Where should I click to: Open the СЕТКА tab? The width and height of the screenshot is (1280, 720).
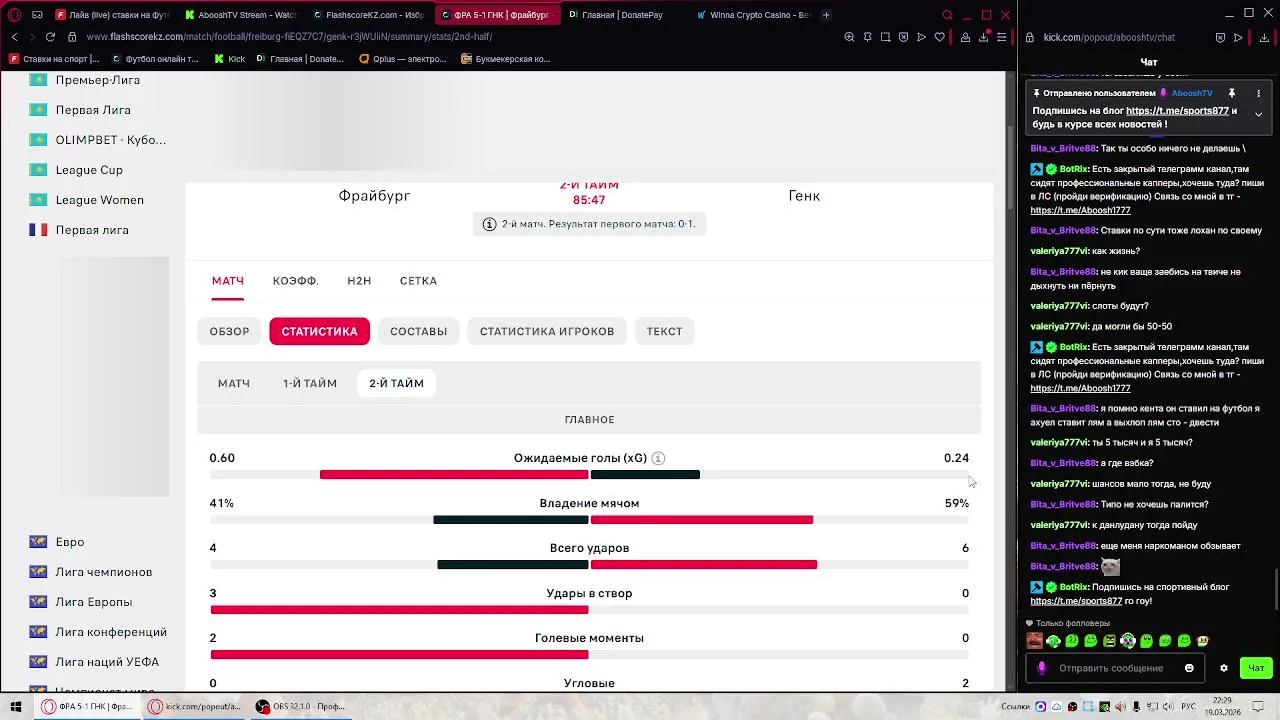tap(418, 281)
